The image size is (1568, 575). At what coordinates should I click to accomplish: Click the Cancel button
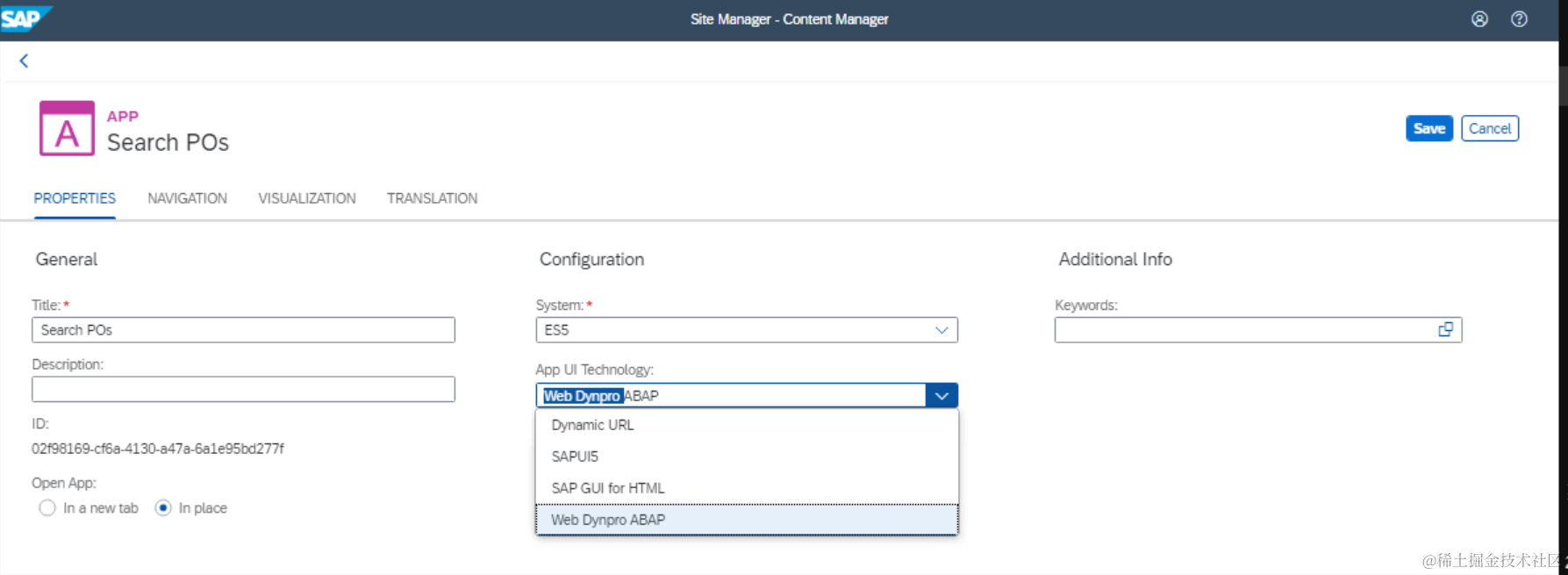(1489, 128)
